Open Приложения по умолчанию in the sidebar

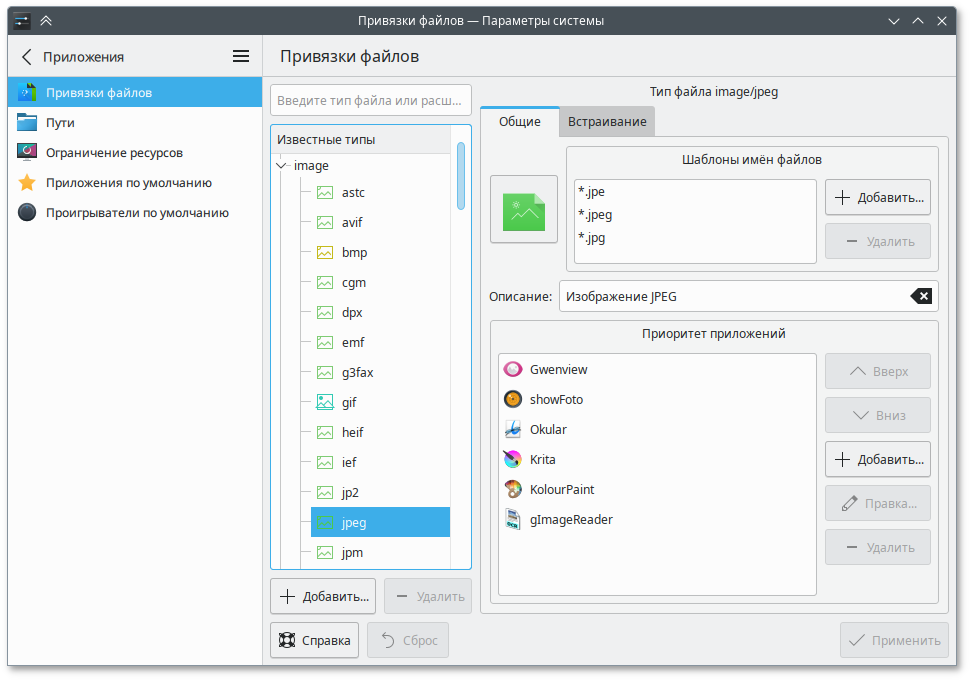(128, 183)
